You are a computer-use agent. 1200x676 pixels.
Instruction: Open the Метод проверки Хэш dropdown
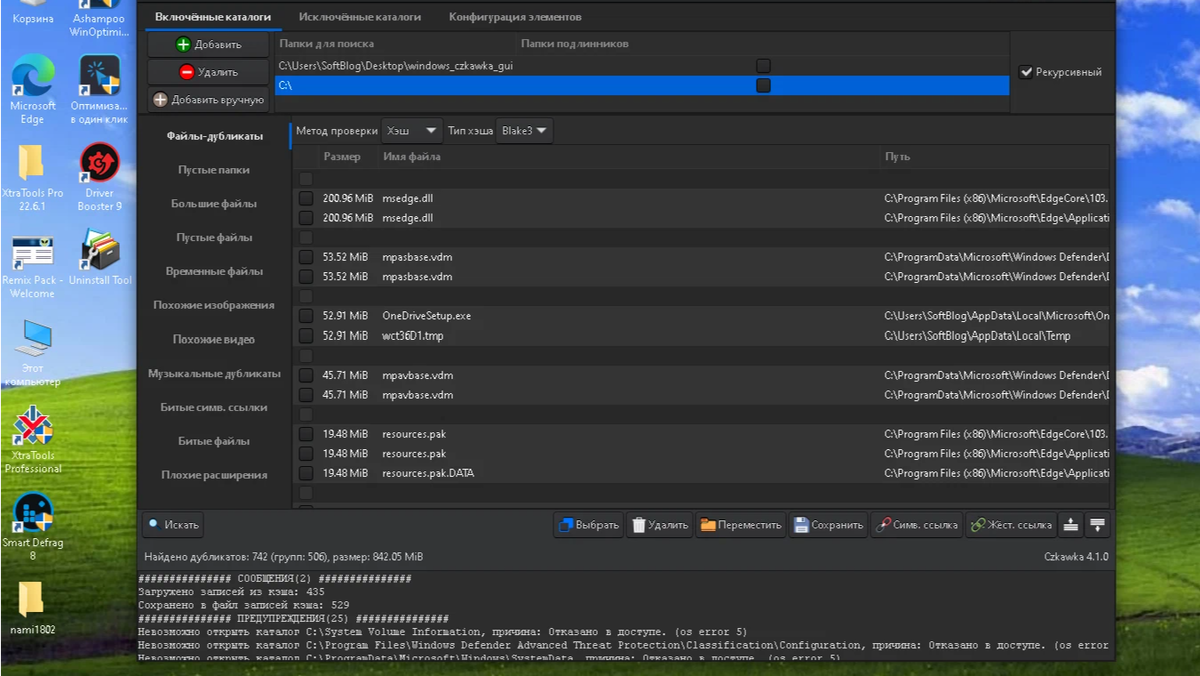[x=412, y=131]
